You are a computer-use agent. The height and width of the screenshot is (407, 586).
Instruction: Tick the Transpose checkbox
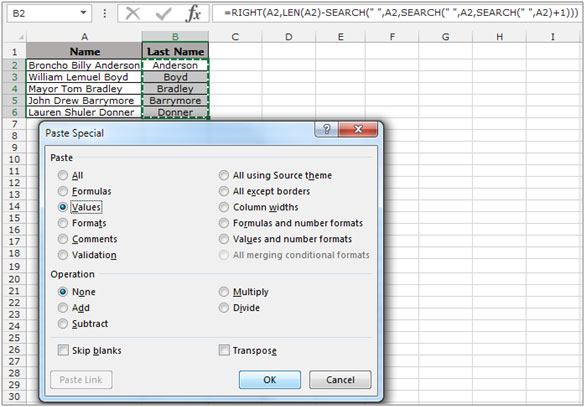point(224,350)
